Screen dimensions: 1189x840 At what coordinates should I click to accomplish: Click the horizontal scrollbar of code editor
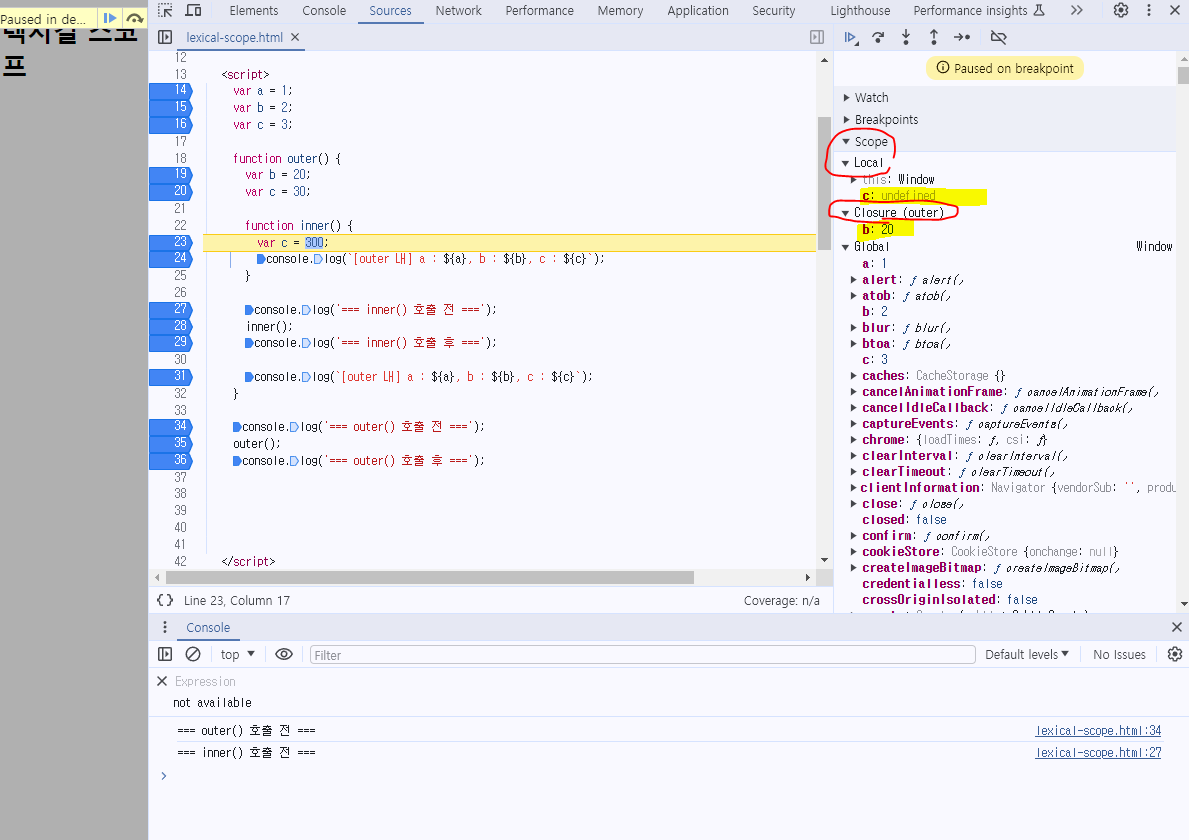[x=429, y=578]
